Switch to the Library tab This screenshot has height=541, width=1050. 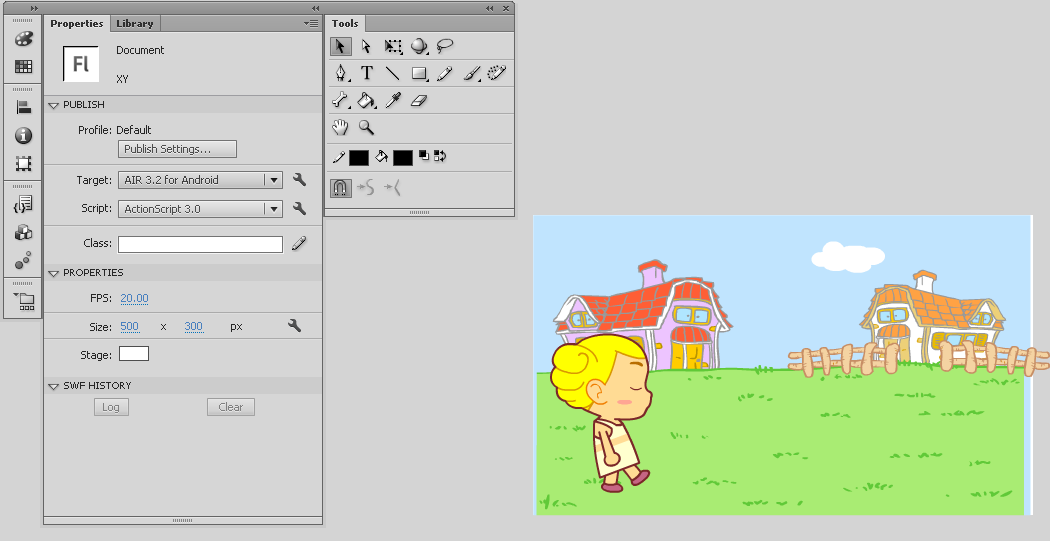135,23
